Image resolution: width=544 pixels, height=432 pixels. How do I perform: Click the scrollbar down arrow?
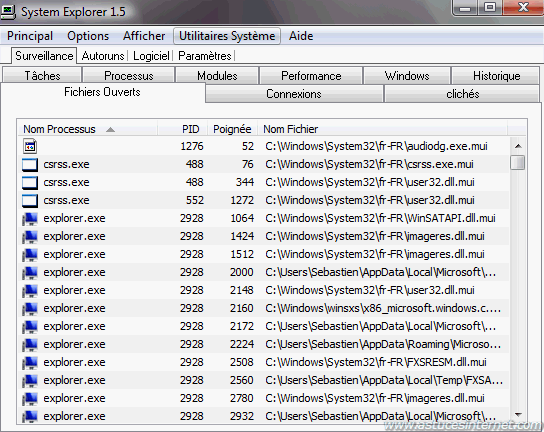[518, 415]
